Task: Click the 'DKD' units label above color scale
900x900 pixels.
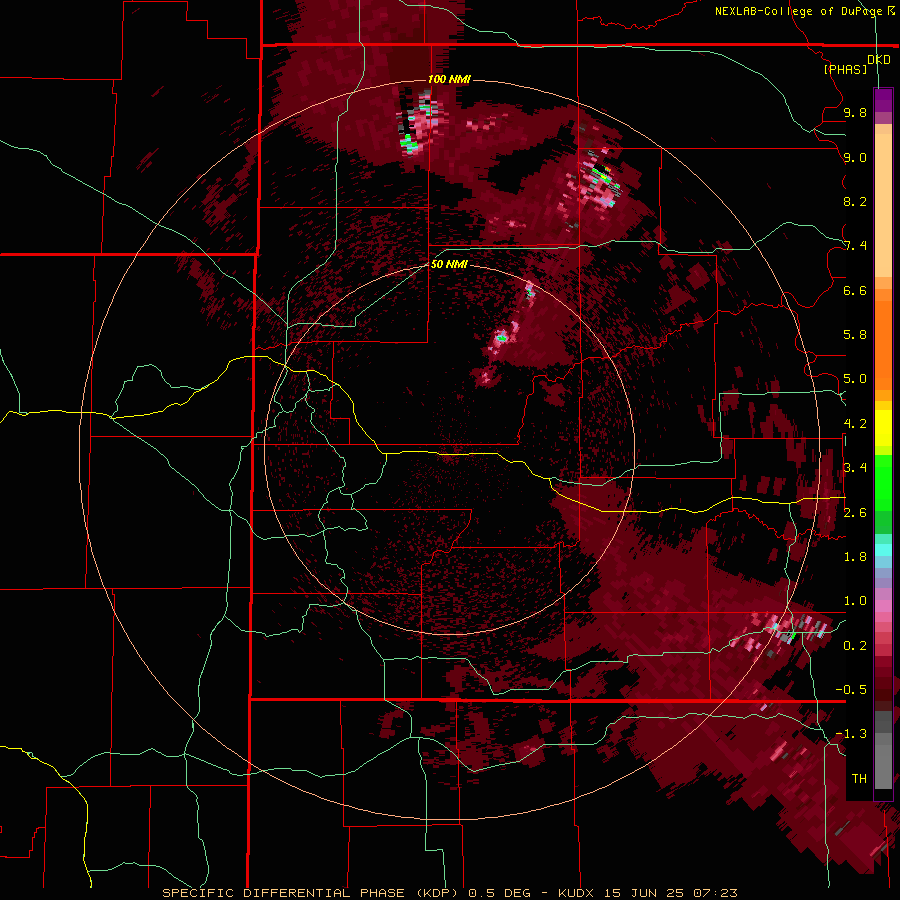Action: [x=879, y=60]
